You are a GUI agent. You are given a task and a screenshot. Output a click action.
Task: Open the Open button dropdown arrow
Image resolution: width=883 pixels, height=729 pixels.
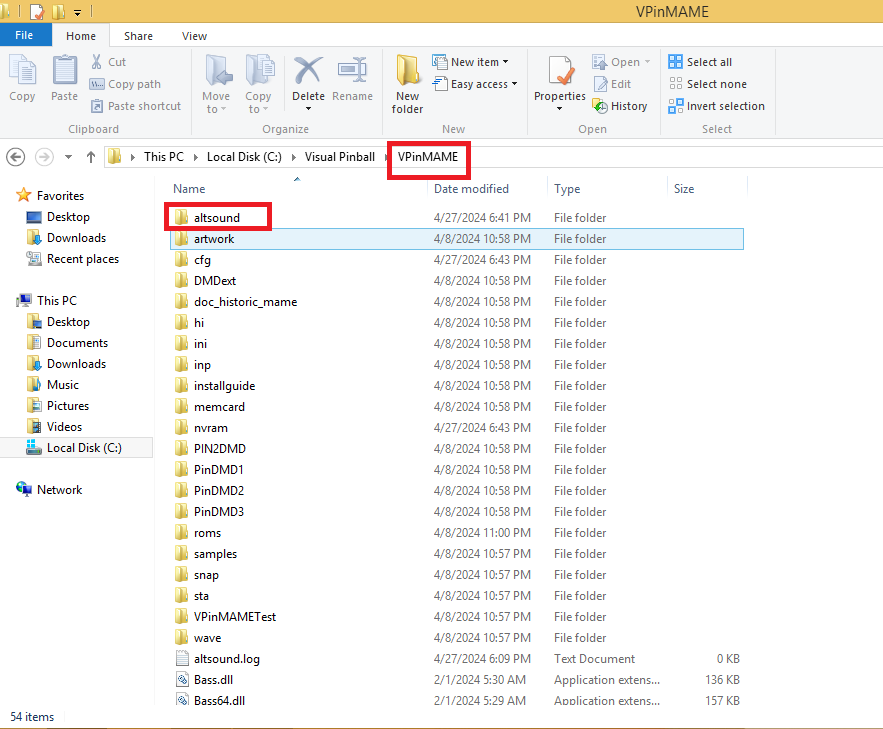click(647, 62)
